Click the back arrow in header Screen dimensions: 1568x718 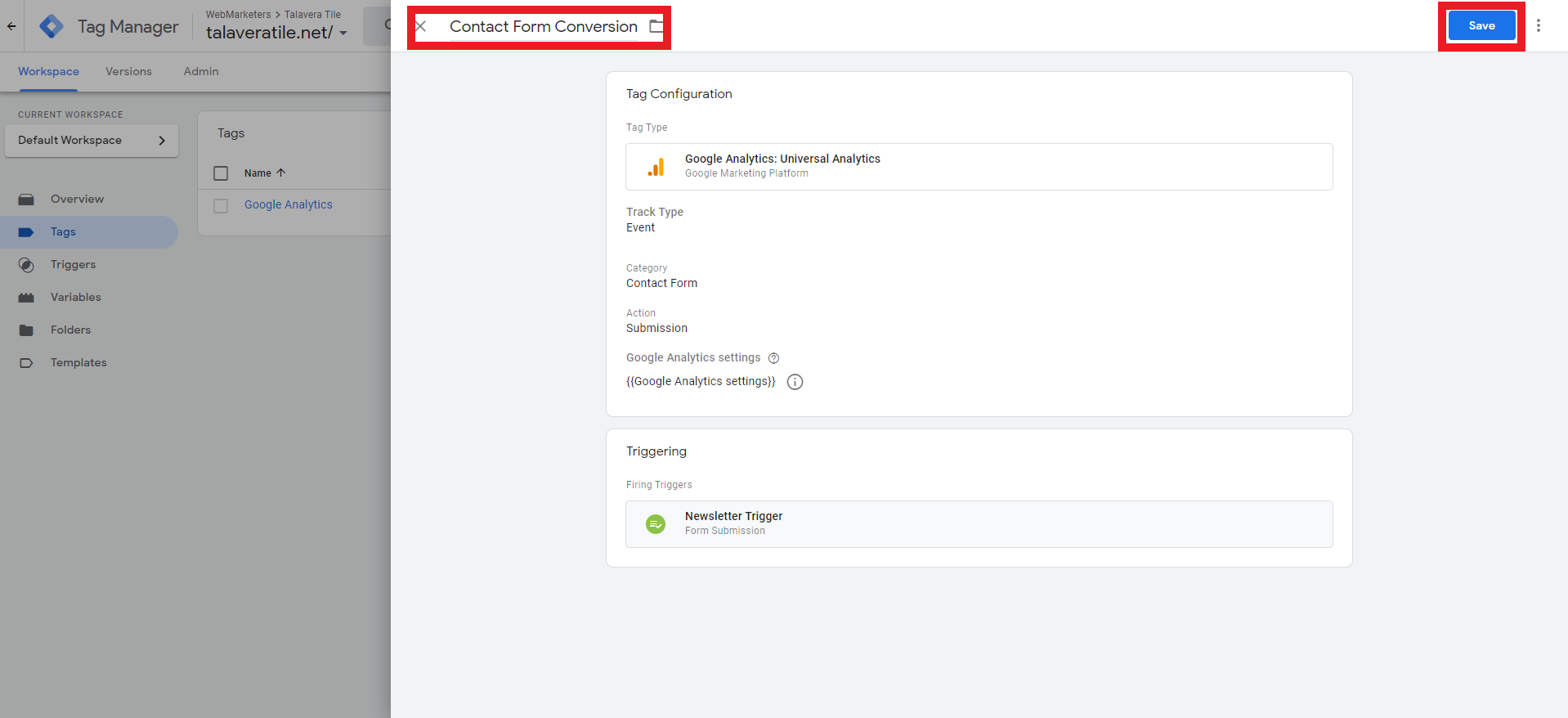(x=11, y=26)
